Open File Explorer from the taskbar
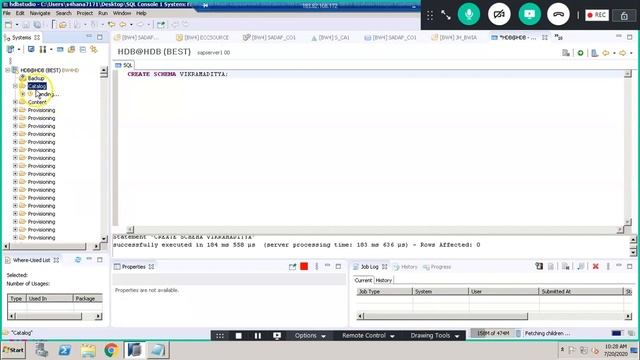 [x=88, y=350]
